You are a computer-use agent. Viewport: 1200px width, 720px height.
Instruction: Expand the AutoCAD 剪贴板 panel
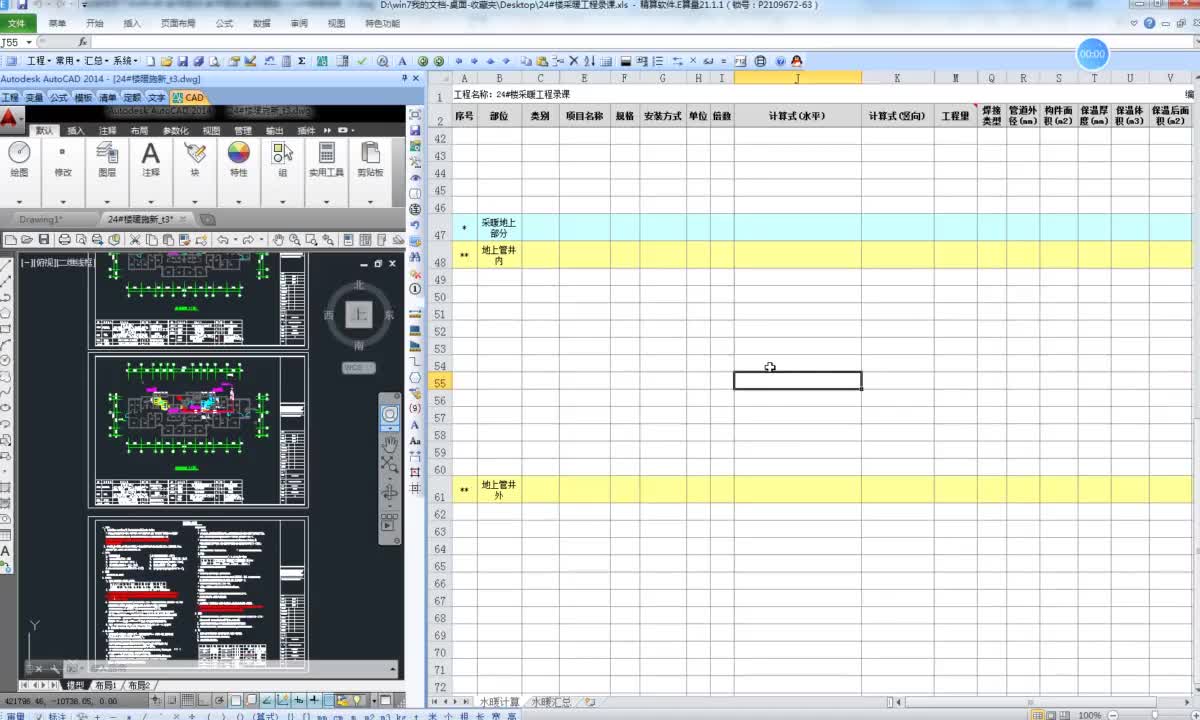click(370, 201)
